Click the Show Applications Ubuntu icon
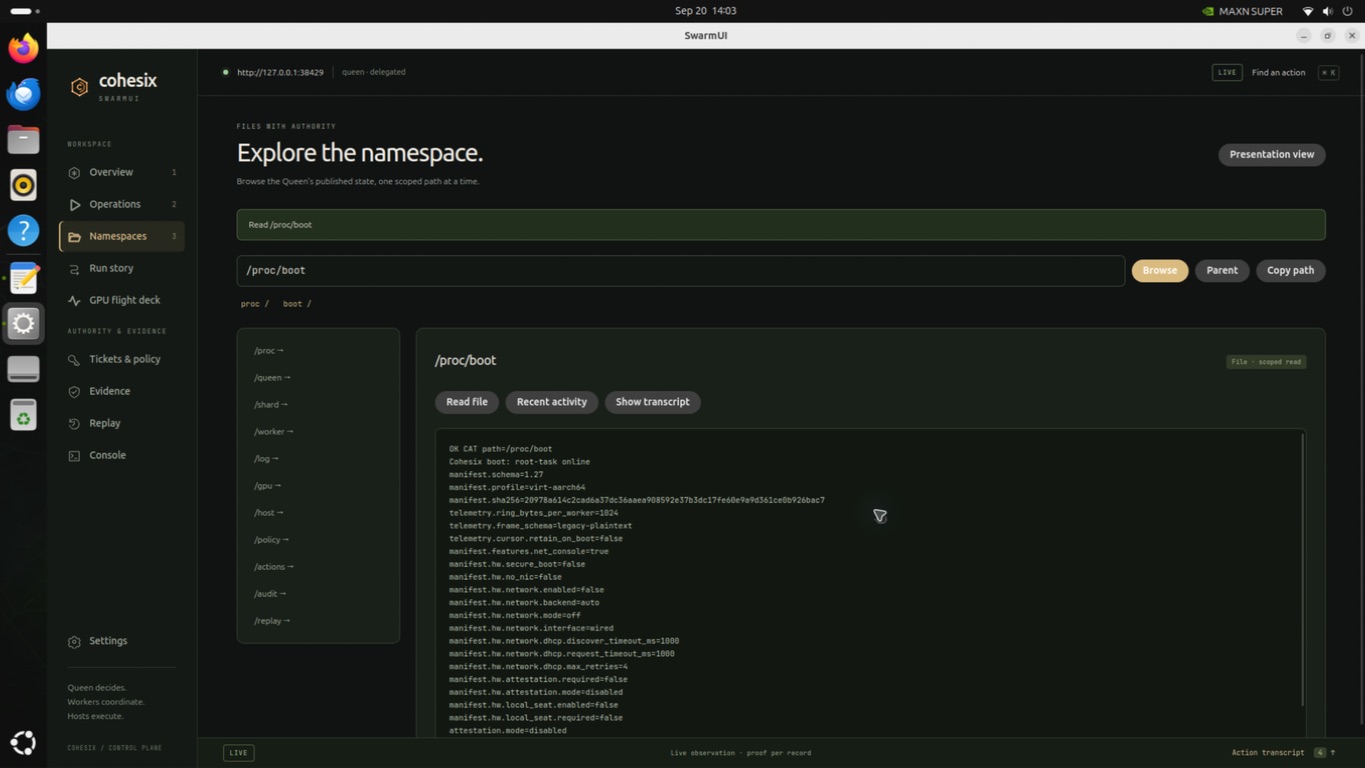This screenshot has width=1365, height=768. coord(23,743)
